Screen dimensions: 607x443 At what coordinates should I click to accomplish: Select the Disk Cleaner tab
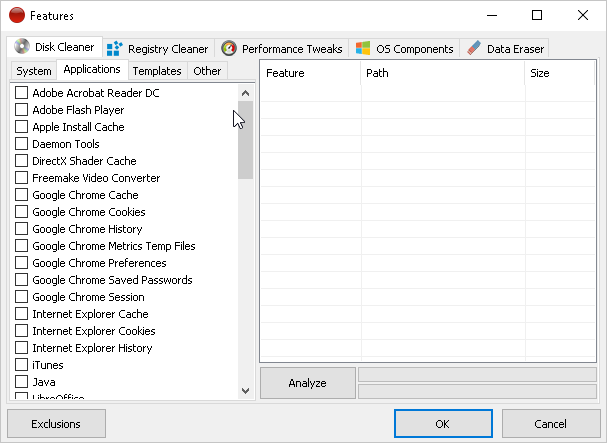55,47
